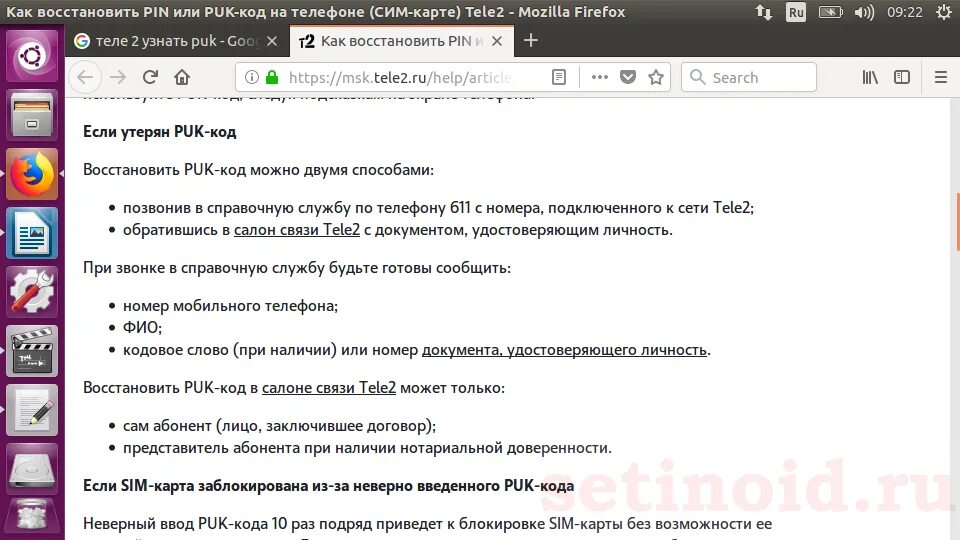Go back to the previous page
The height and width of the screenshot is (540, 960).
pyautogui.click(x=85, y=77)
